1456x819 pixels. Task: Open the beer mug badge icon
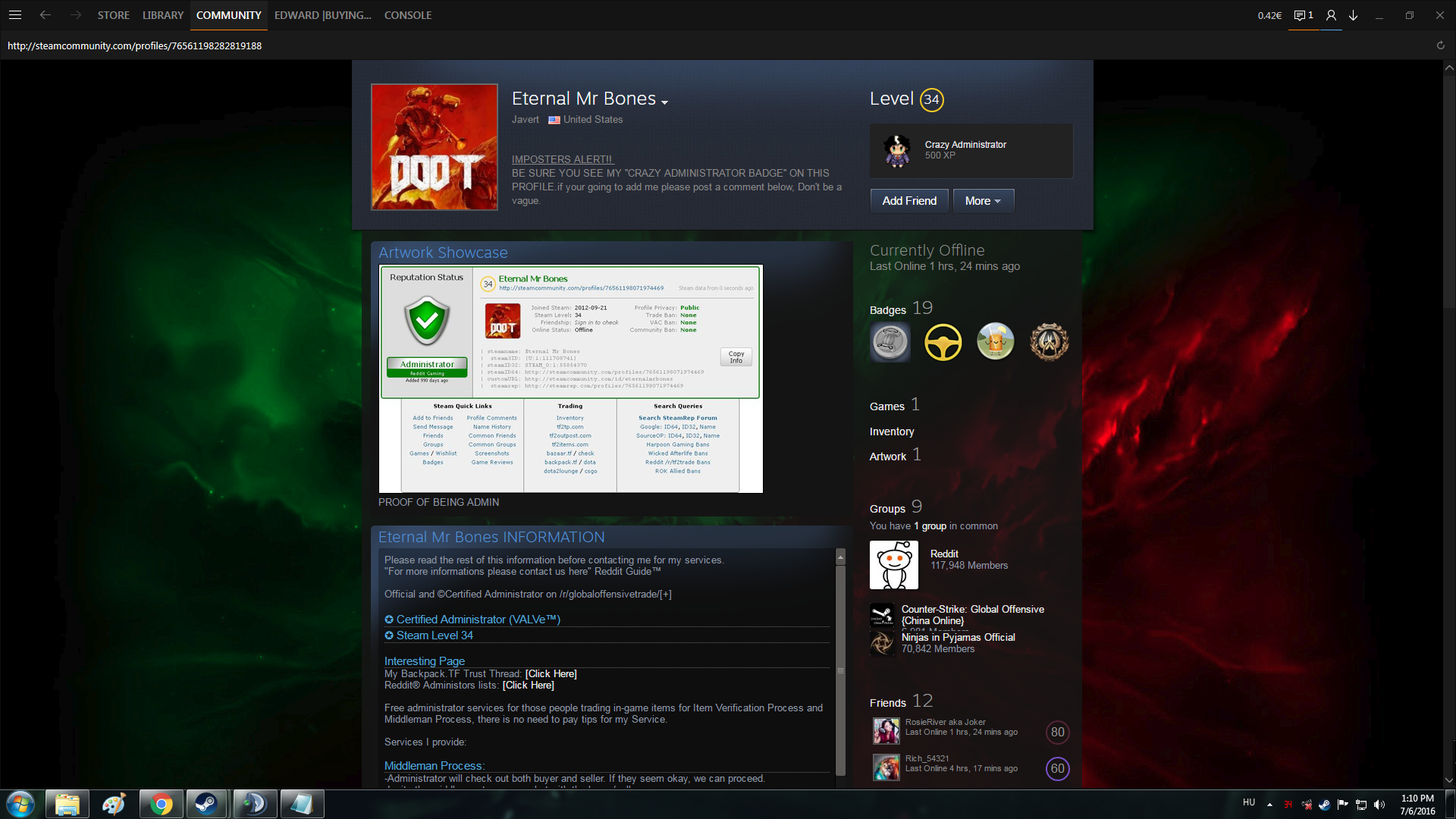[995, 342]
